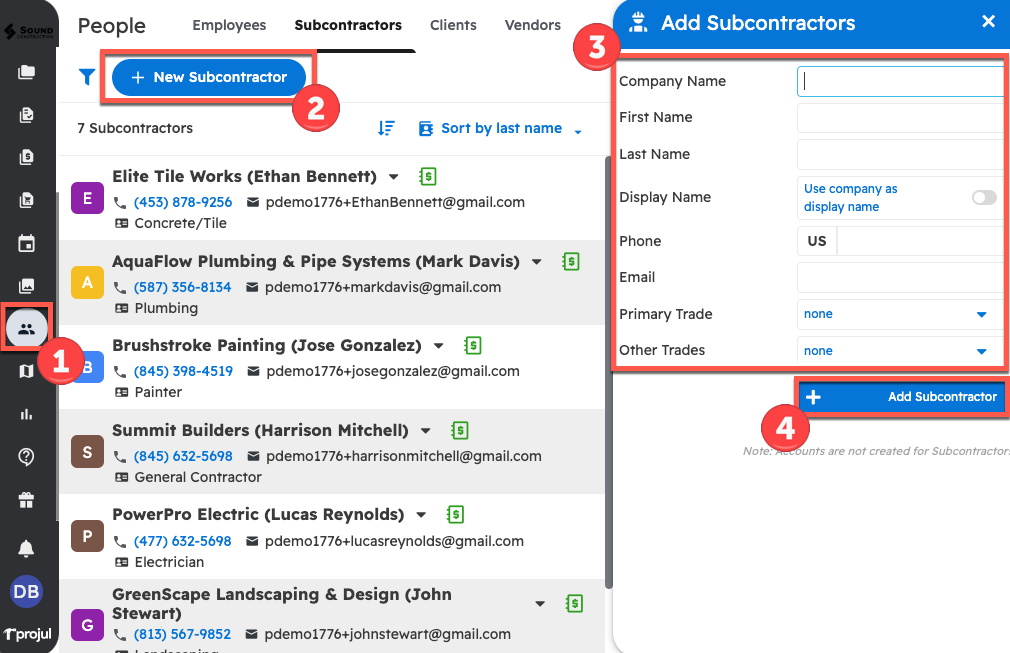The image size is (1010, 653).
Task: Open the photos gallery sidebar icon
Action: point(27,286)
